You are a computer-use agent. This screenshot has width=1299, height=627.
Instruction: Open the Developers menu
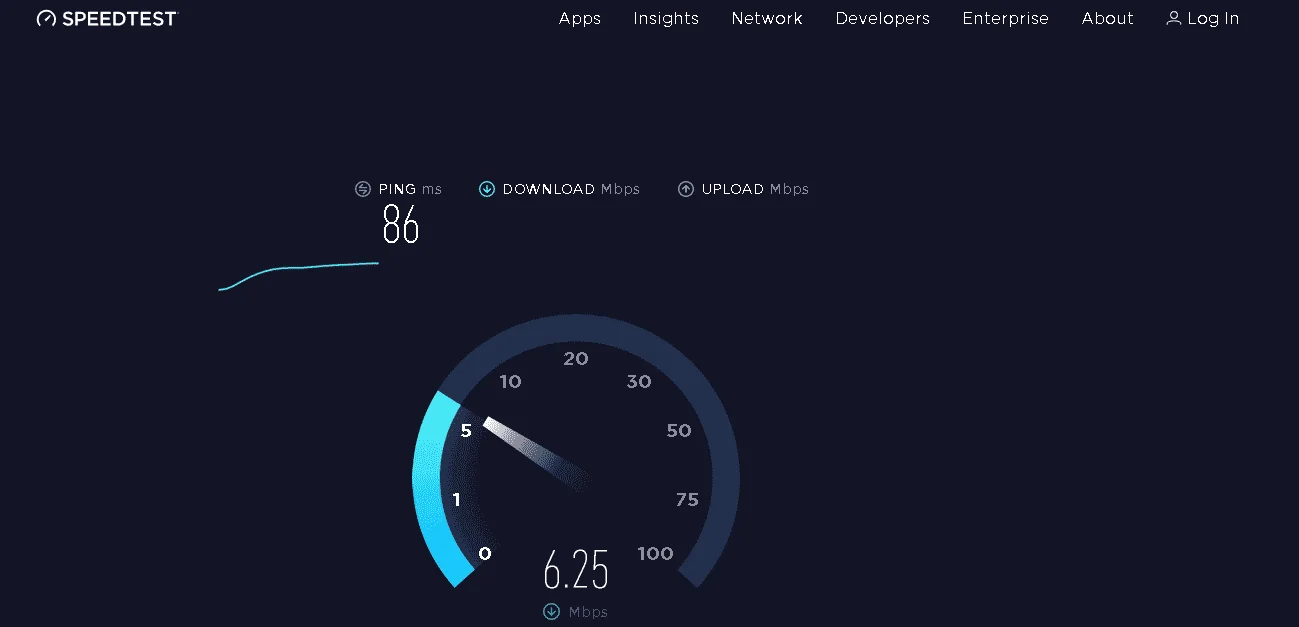pyautogui.click(x=883, y=18)
